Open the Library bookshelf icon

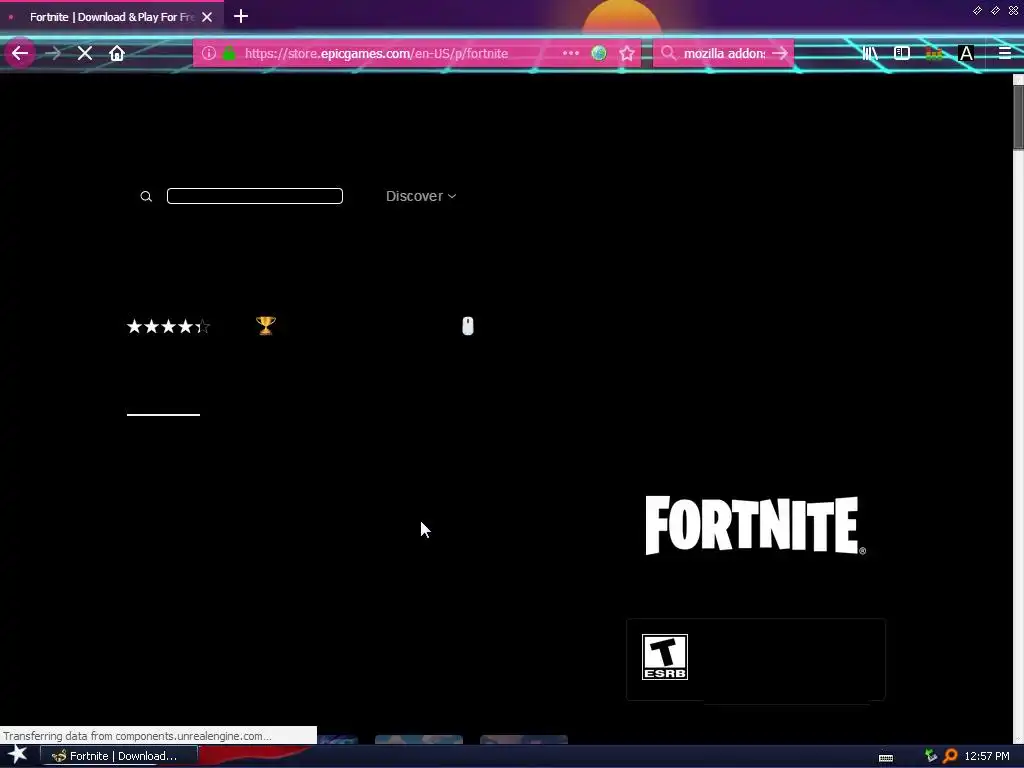[x=870, y=53]
